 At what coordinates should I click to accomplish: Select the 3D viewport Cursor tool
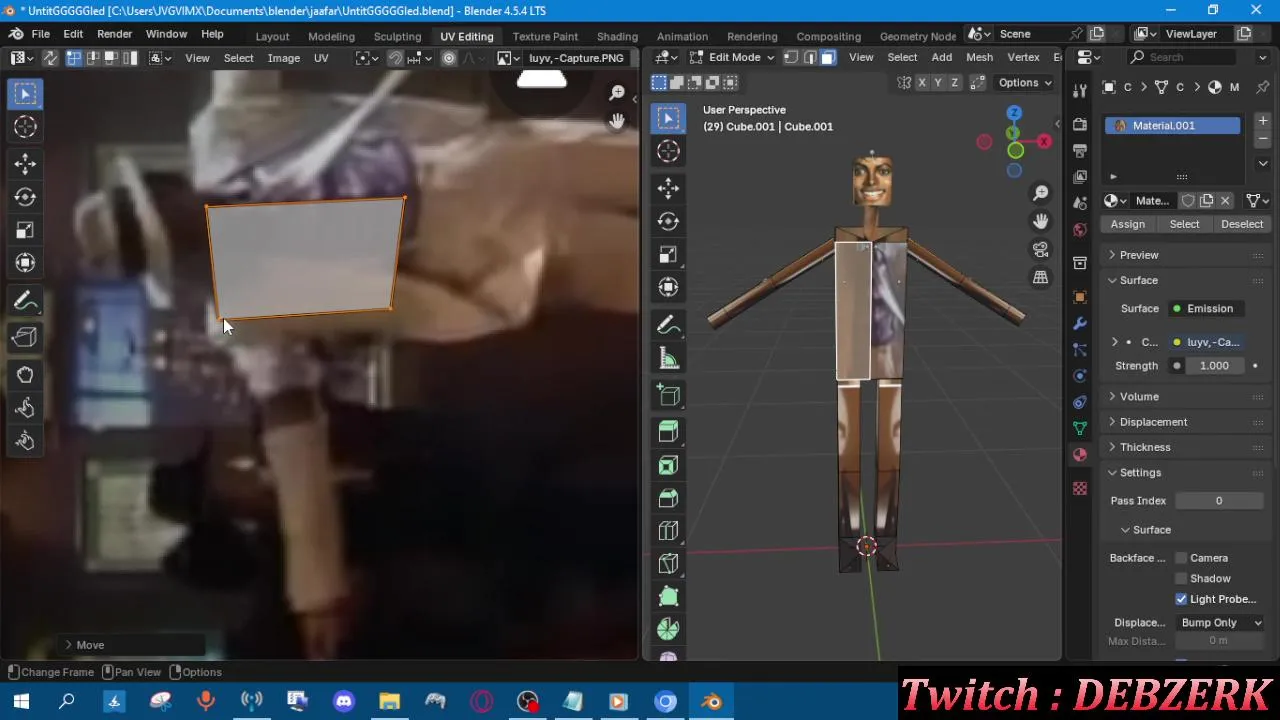click(668, 151)
